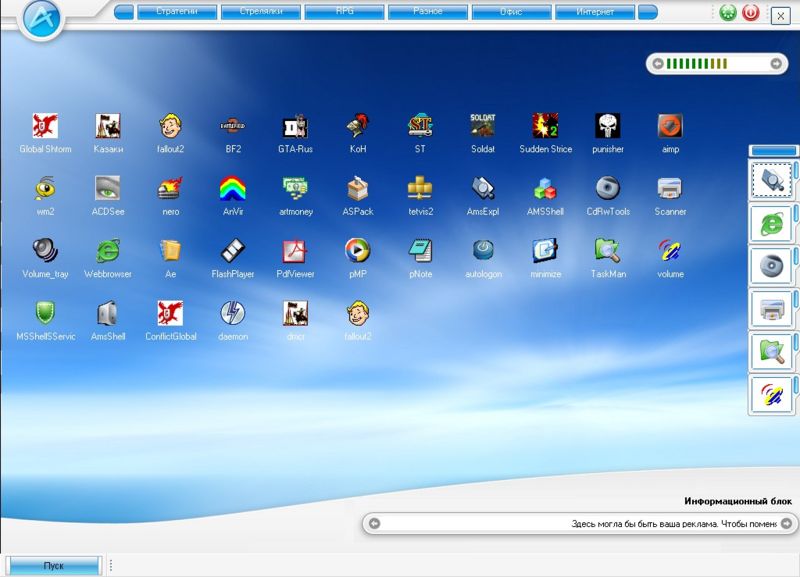Launch the FlashPlayer icon
Viewport: 800px width, 577px height.
tap(233, 251)
